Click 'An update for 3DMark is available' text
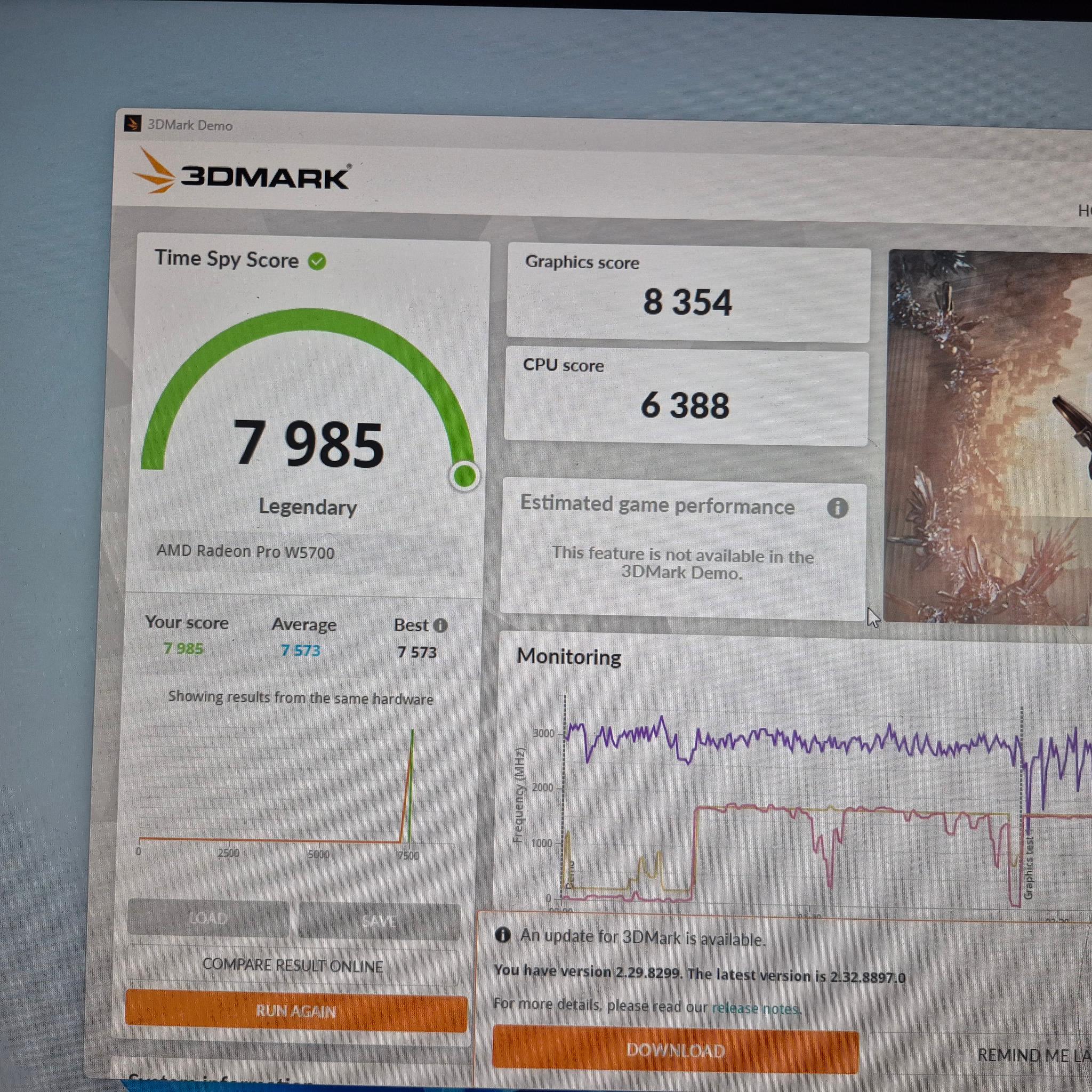 (x=643, y=938)
